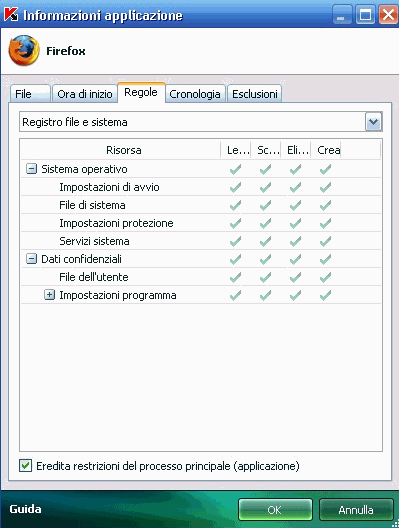This screenshot has height=528, width=399.
Task: Click Eli... checkmark for Servizi sistema
Action: point(295,241)
